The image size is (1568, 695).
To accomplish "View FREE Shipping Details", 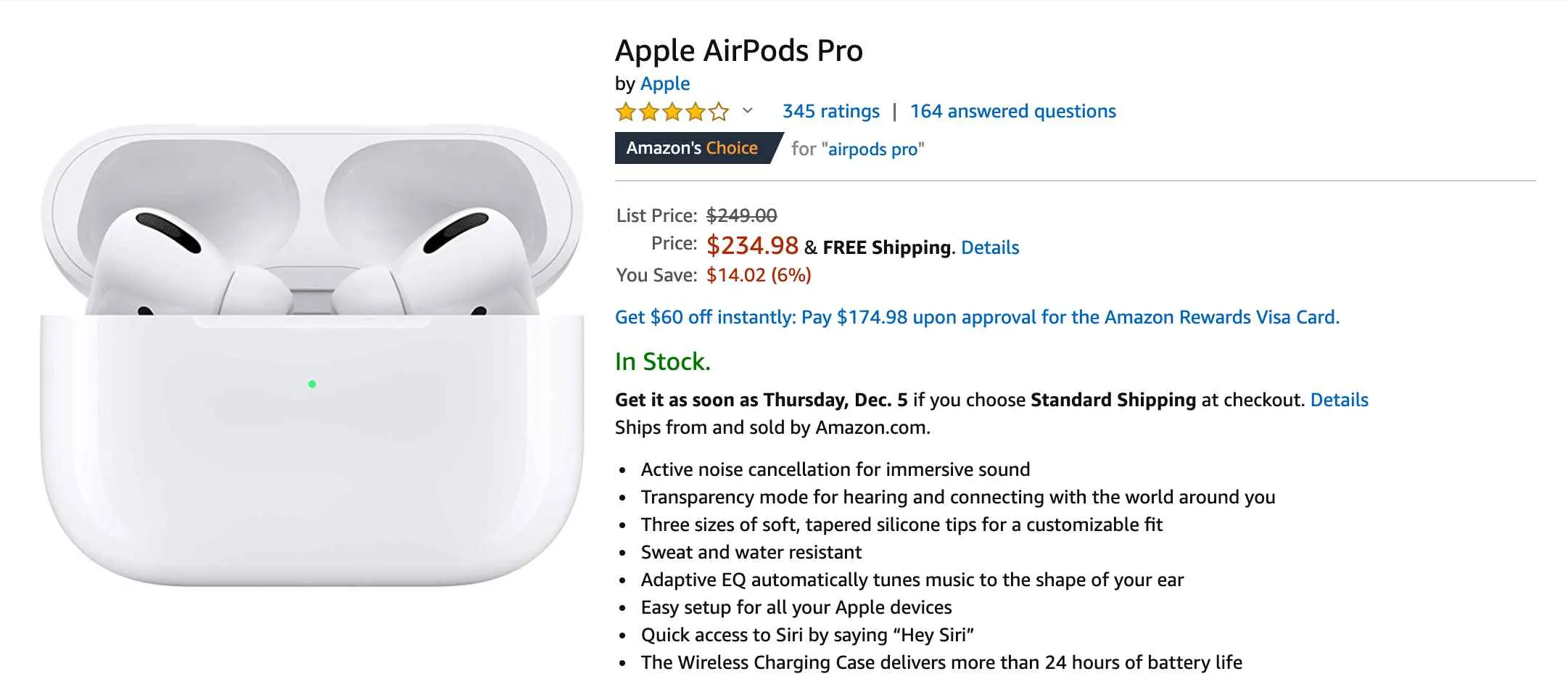I will 989,247.
